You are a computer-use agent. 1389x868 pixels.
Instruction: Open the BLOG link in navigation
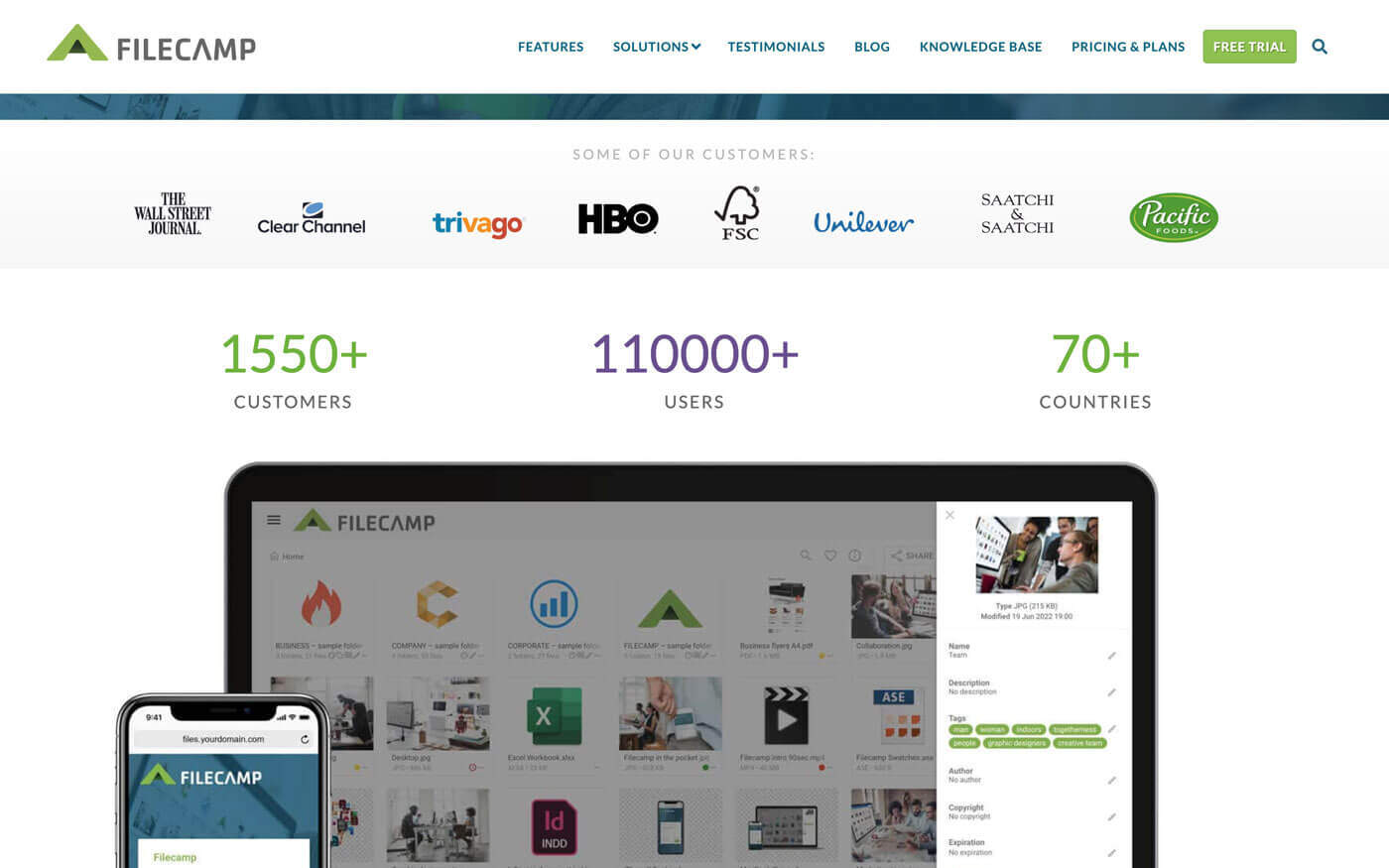872,47
